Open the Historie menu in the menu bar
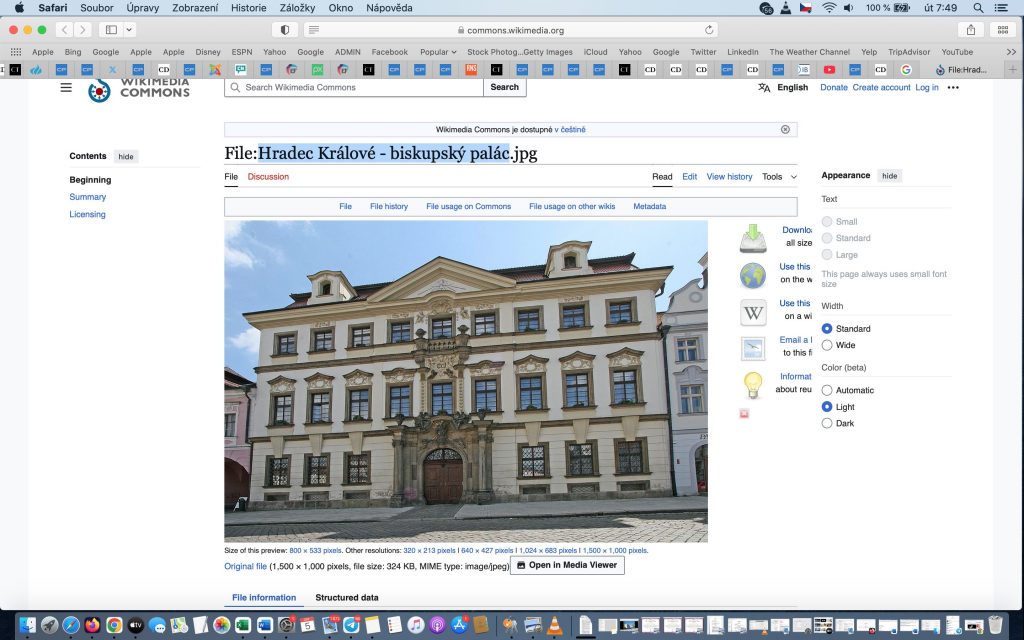Viewport: 1024px width, 640px height. 248,8
